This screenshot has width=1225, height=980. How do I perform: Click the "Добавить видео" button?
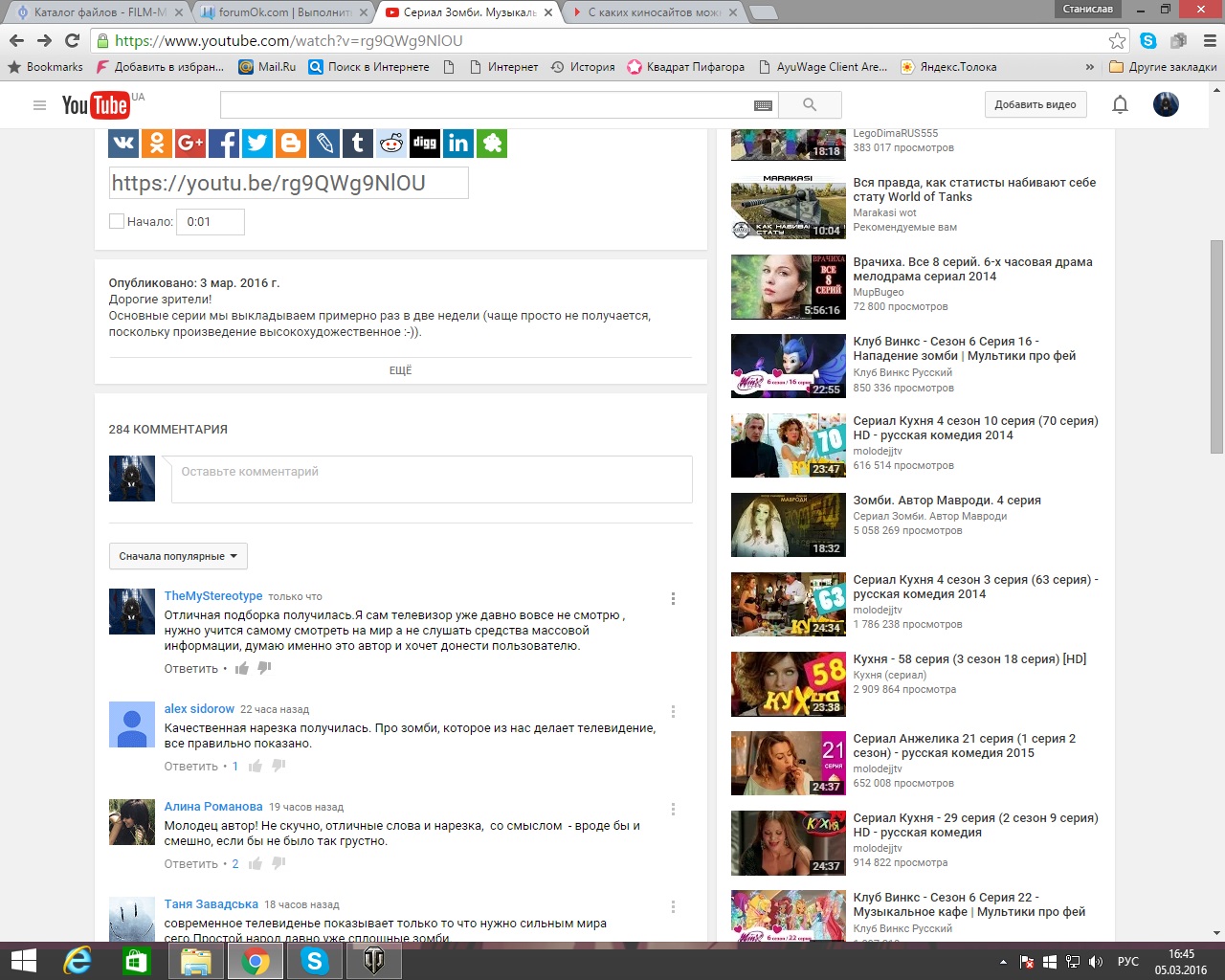pyautogui.click(x=1036, y=104)
